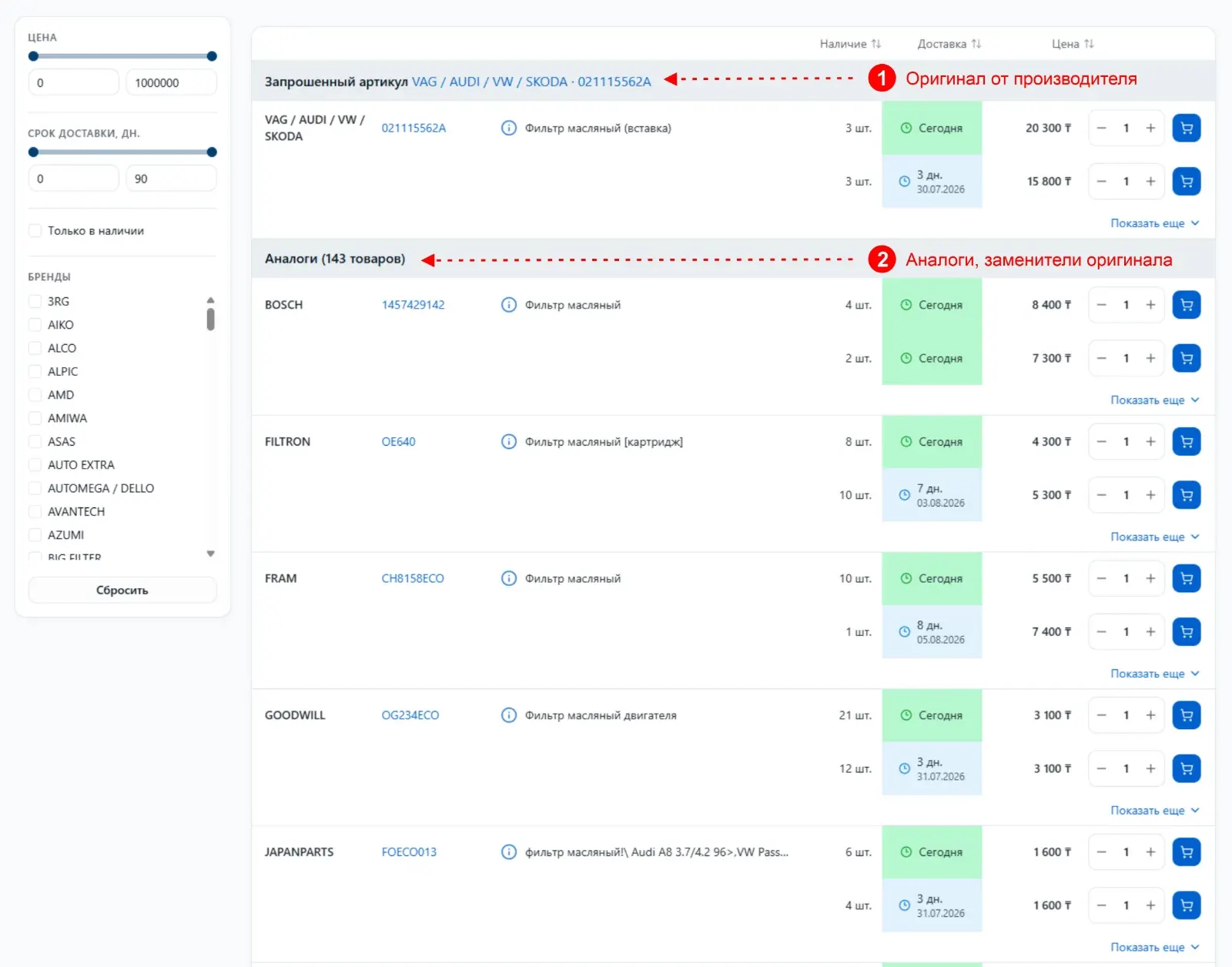Add JAPANPARTS filter available today to cart
The width and height of the screenshot is (1232, 967).
tap(1187, 852)
